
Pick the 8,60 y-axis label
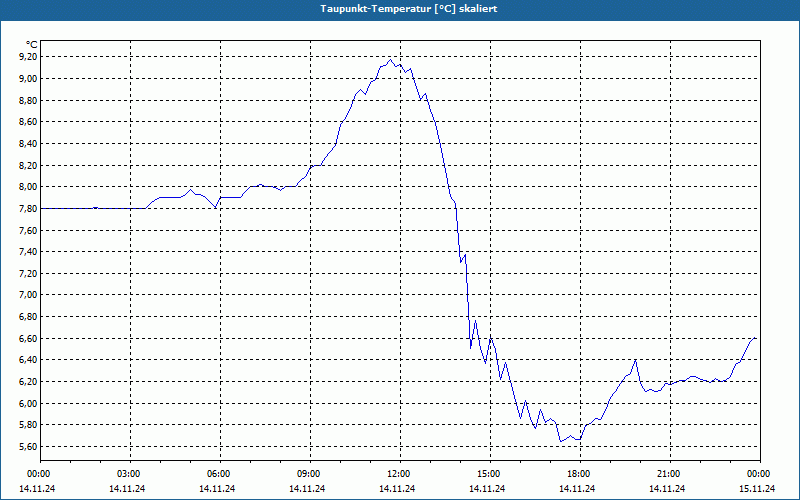(28, 122)
